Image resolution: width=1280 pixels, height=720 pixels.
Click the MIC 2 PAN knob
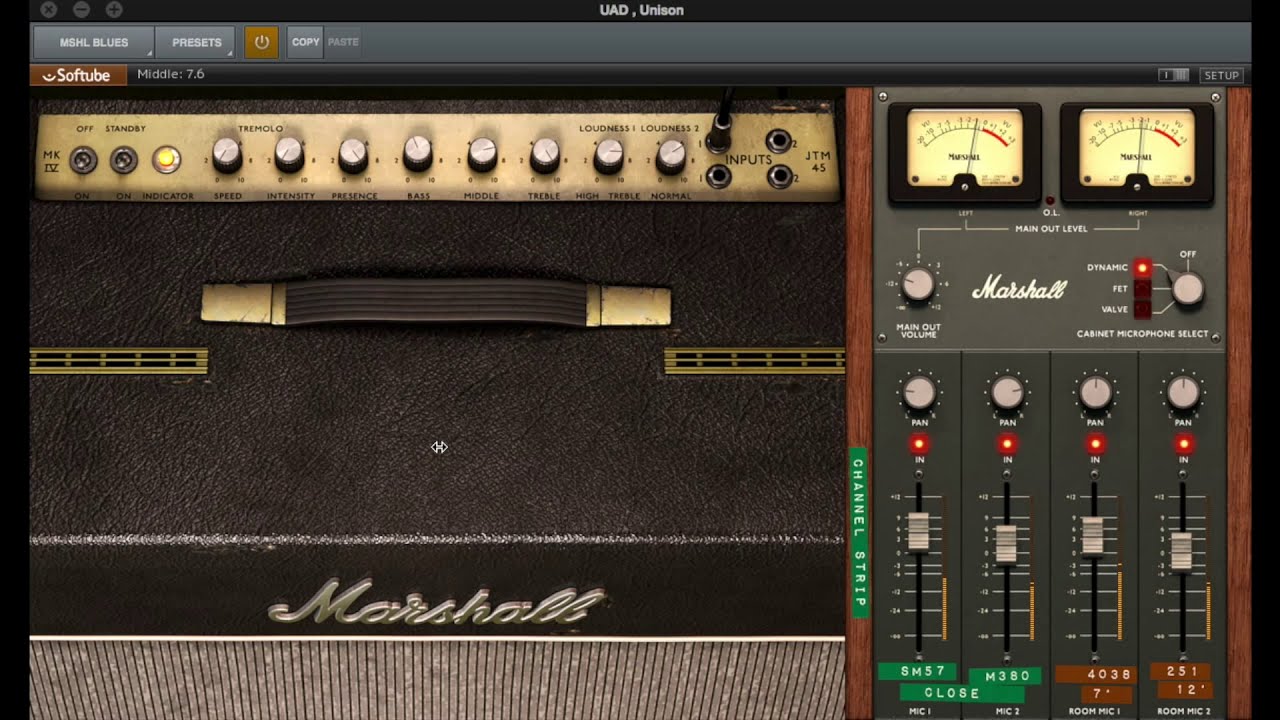point(1007,393)
